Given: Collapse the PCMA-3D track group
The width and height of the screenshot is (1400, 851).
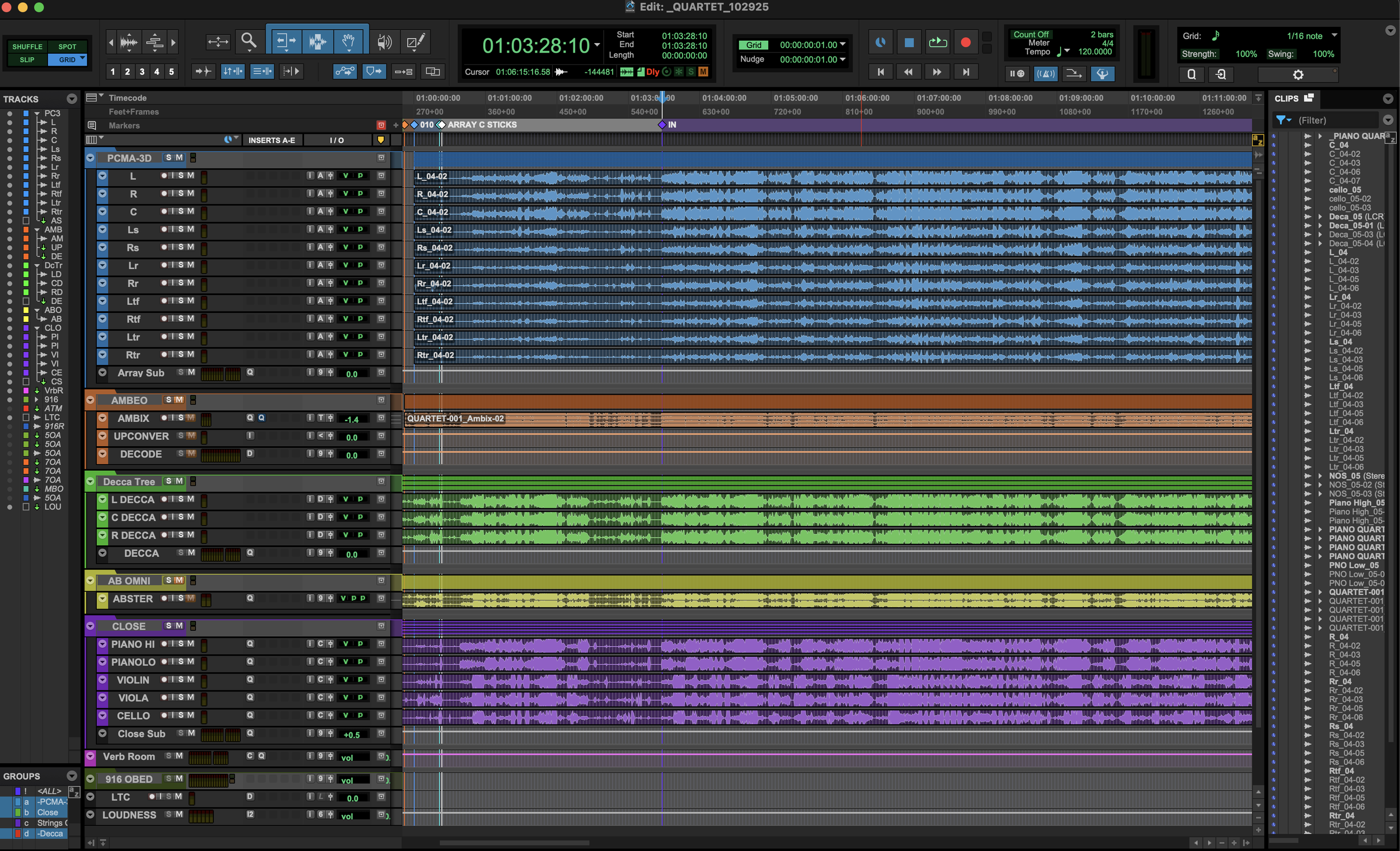Looking at the screenshot, I should click(x=90, y=158).
